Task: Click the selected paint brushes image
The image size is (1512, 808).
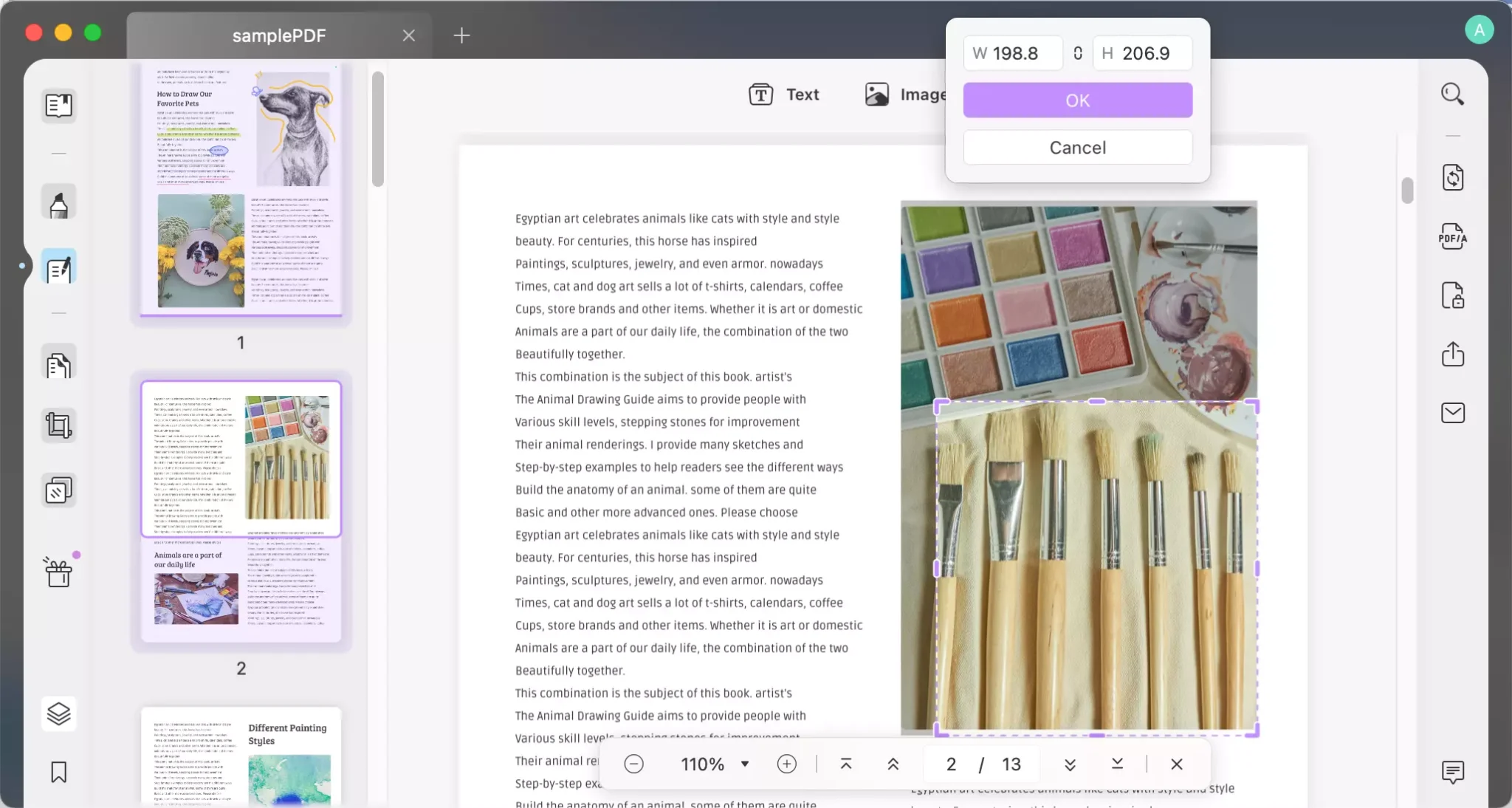Action: 1096,568
